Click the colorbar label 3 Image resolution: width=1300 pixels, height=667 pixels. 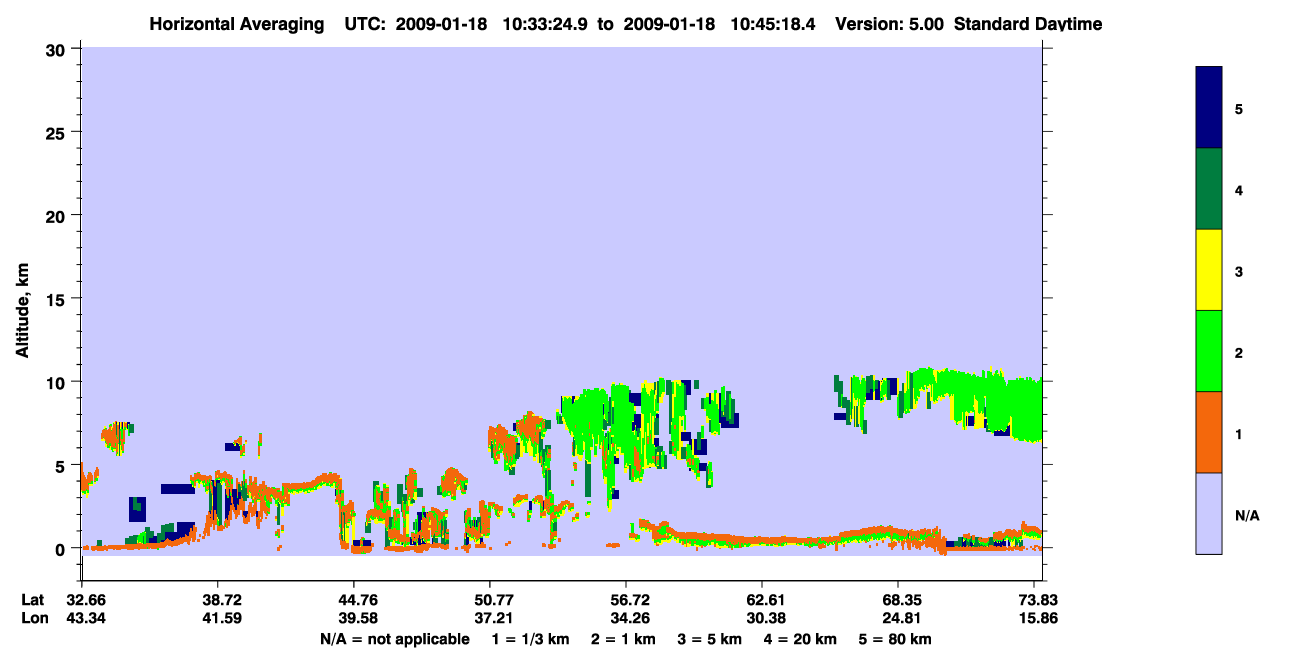pyautogui.click(x=1239, y=271)
